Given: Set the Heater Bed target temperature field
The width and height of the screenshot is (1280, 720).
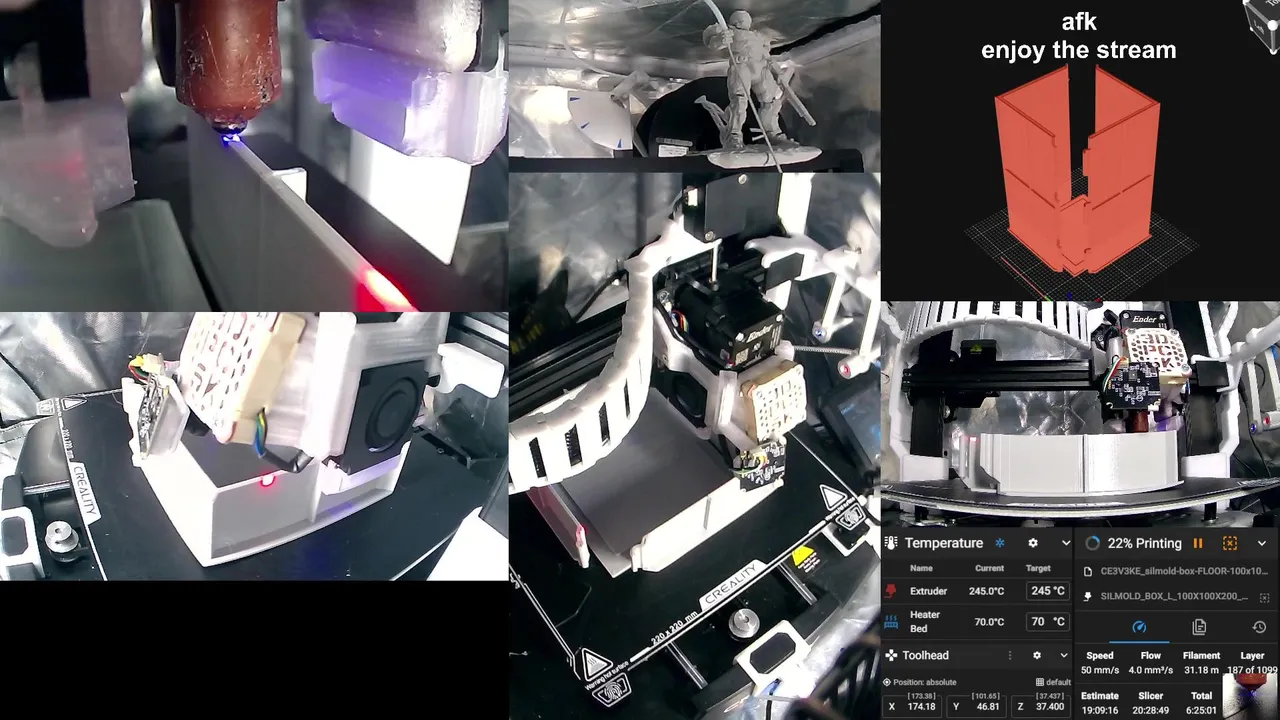Looking at the screenshot, I should (1048, 621).
